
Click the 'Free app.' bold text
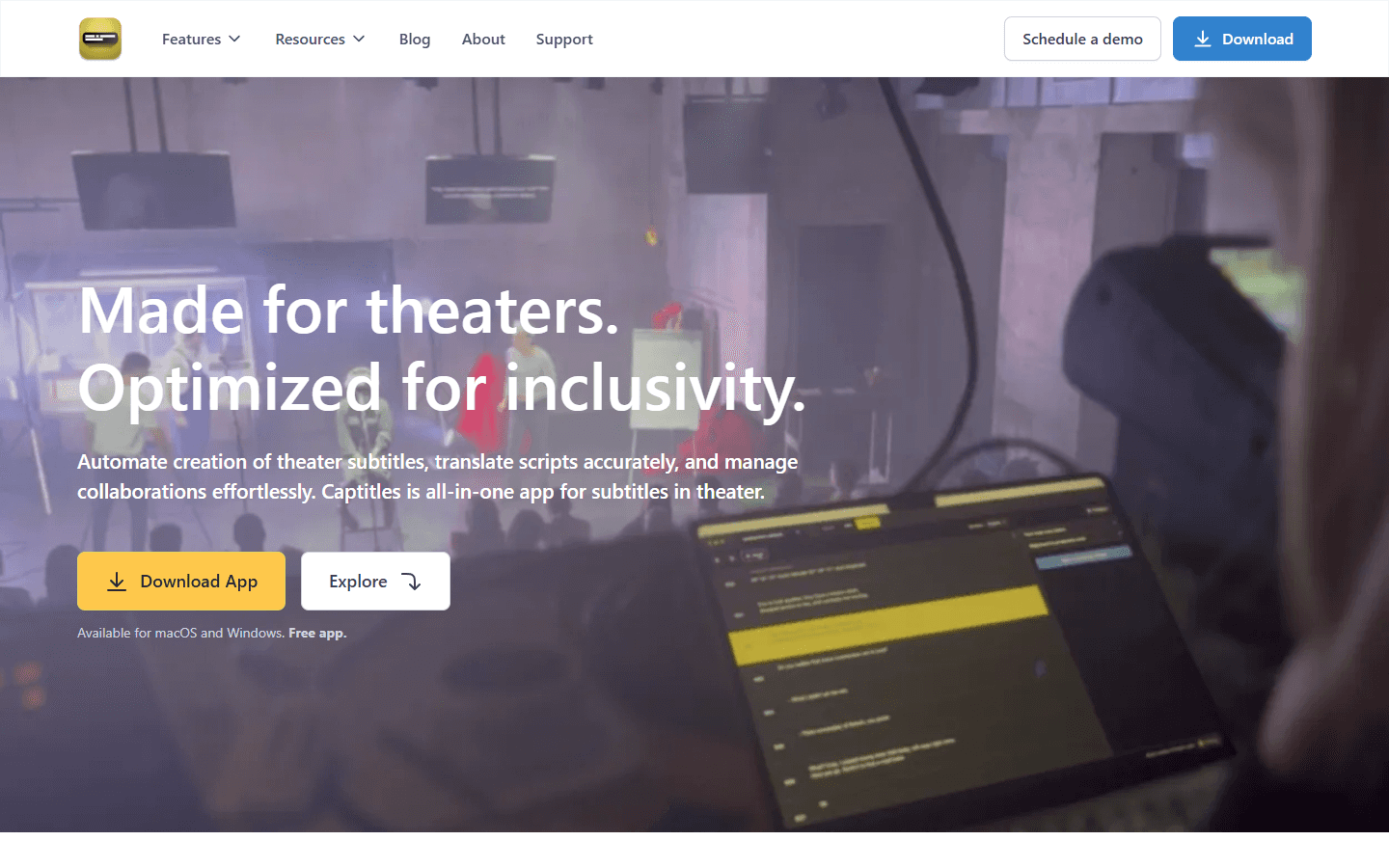point(317,633)
